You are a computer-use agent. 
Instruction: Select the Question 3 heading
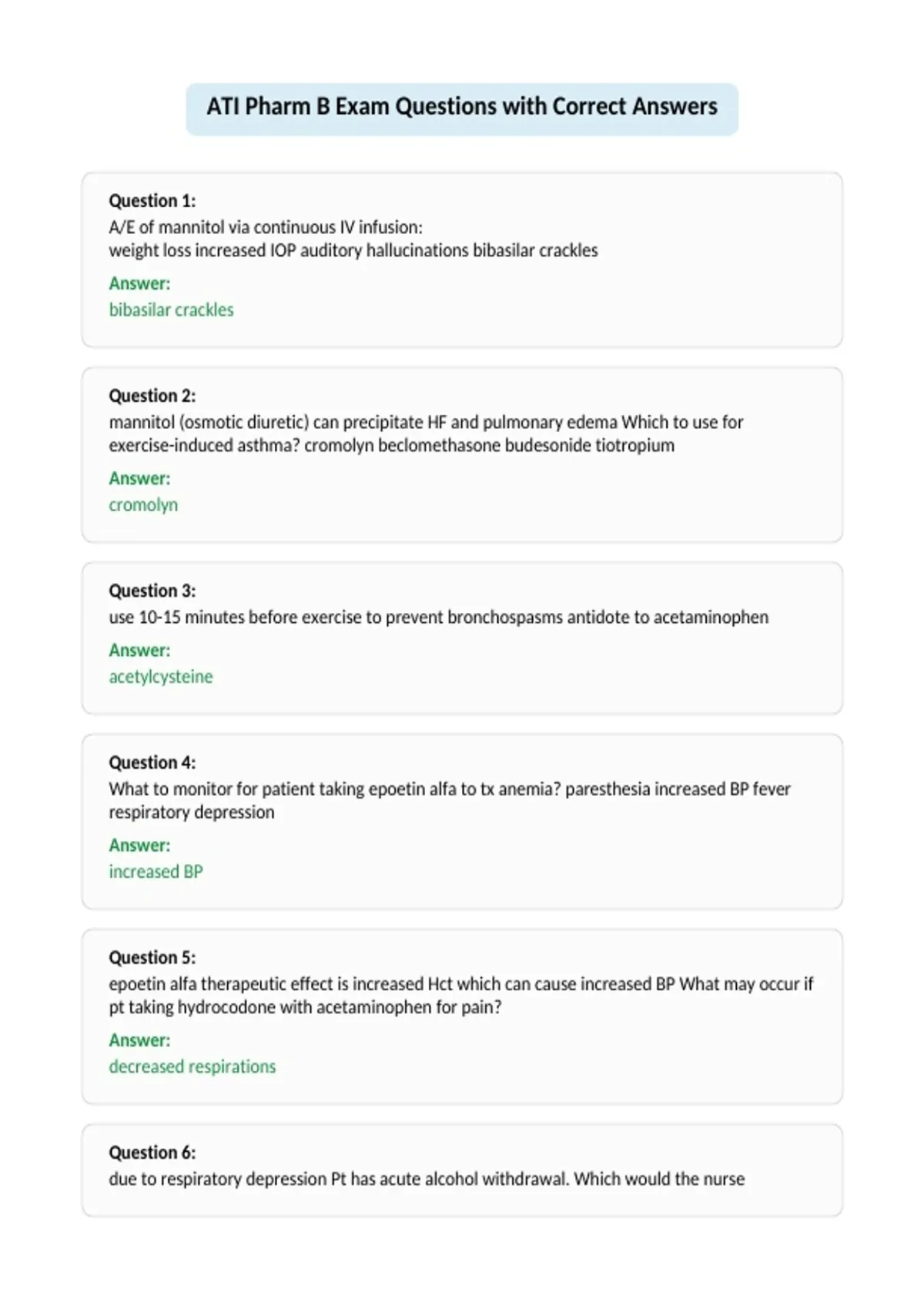point(152,591)
